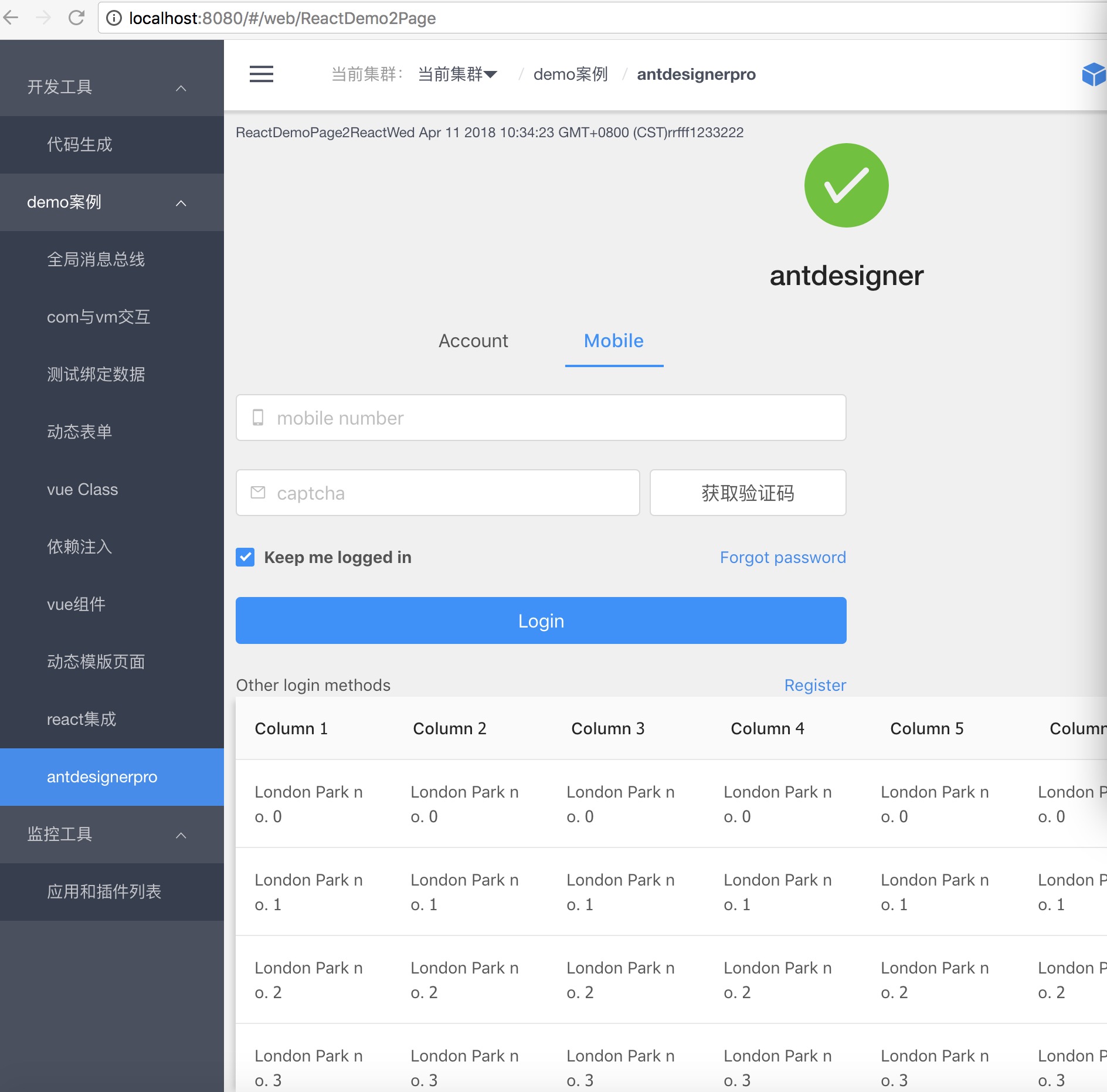The width and height of the screenshot is (1107, 1092).
Task: Click London Park no. 2 under Column 3
Action: click(620, 980)
